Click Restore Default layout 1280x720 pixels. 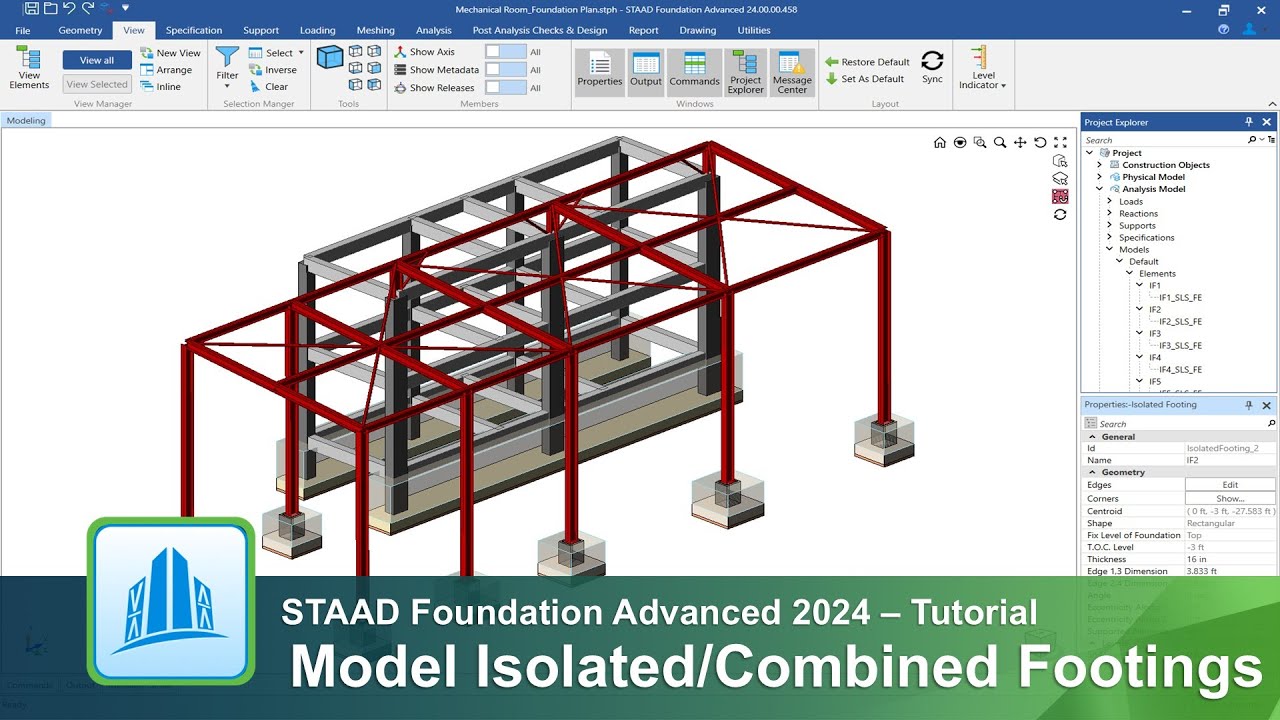coord(867,62)
